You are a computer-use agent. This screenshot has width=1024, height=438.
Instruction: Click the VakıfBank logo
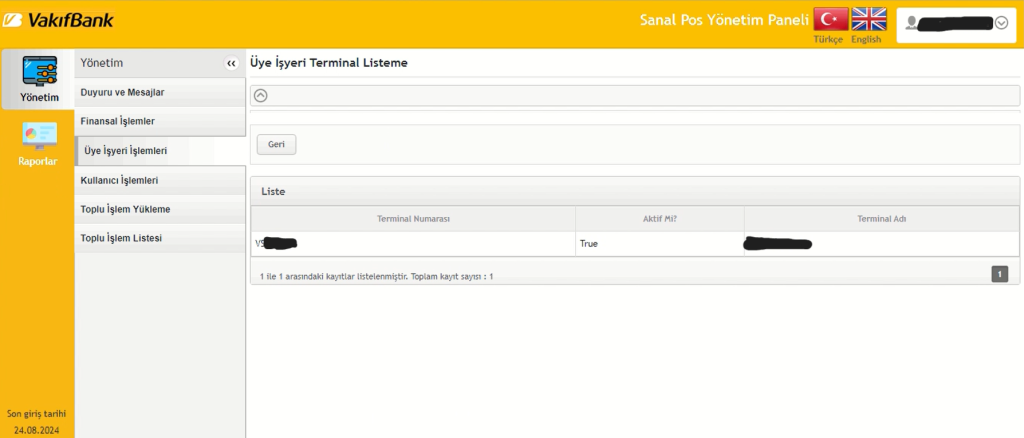(x=58, y=19)
